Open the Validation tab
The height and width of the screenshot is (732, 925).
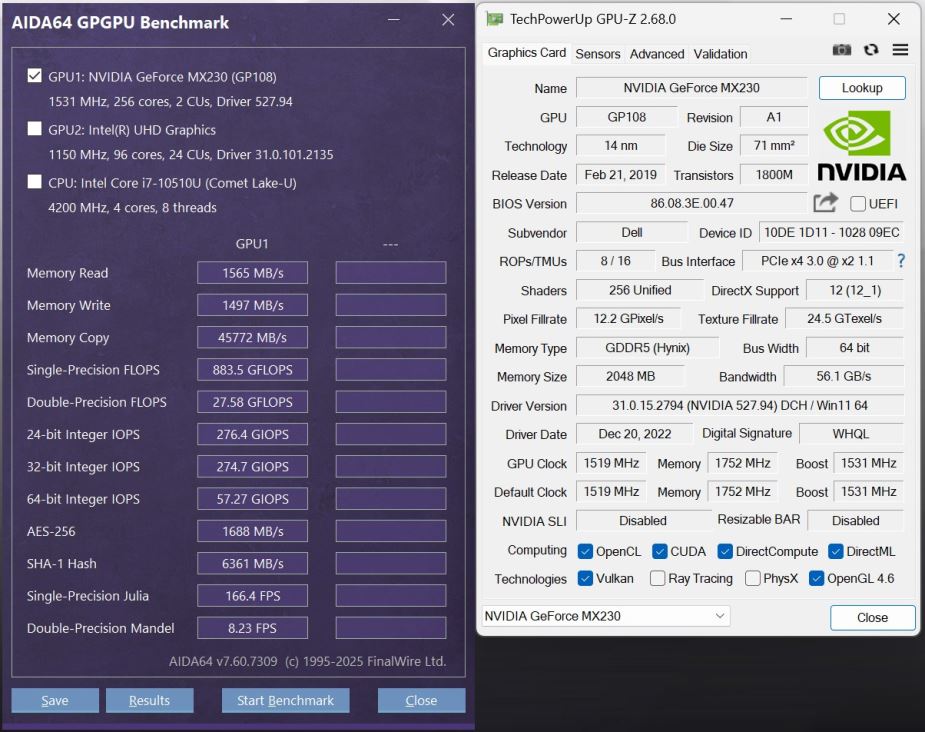[x=720, y=54]
